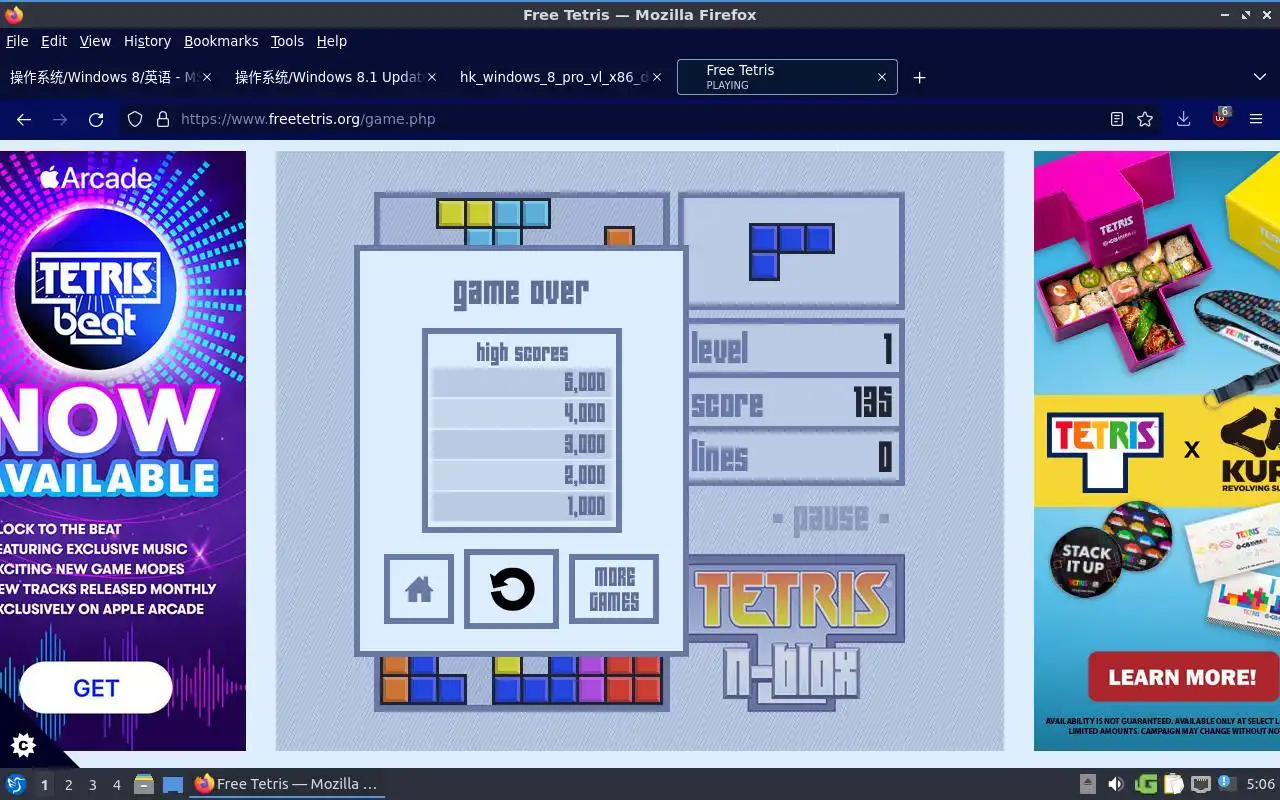1280x800 pixels.
Task: Open the More Games button
Action: tap(614, 589)
